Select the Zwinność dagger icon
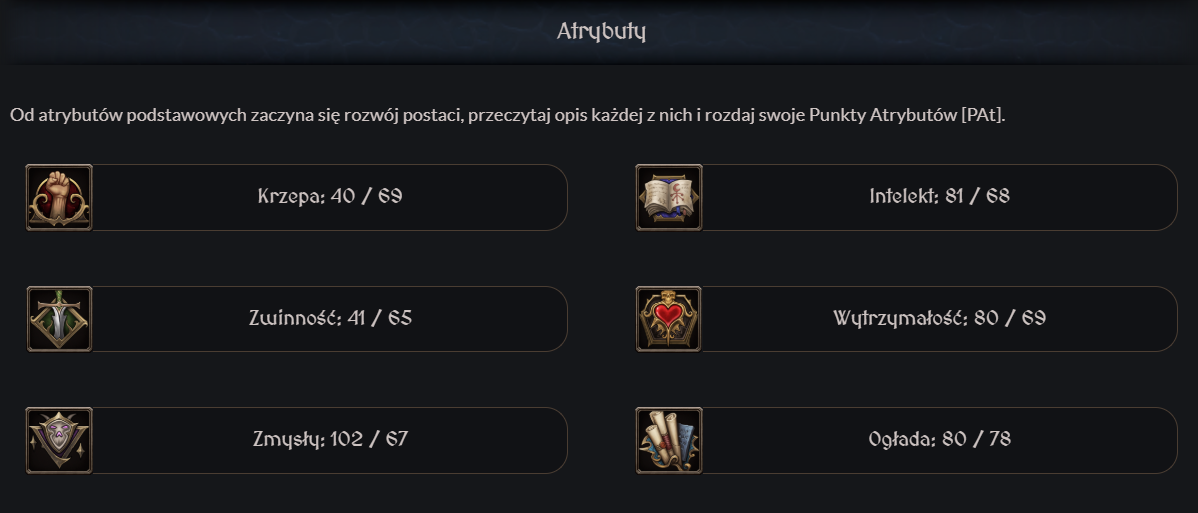 [59, 319]
